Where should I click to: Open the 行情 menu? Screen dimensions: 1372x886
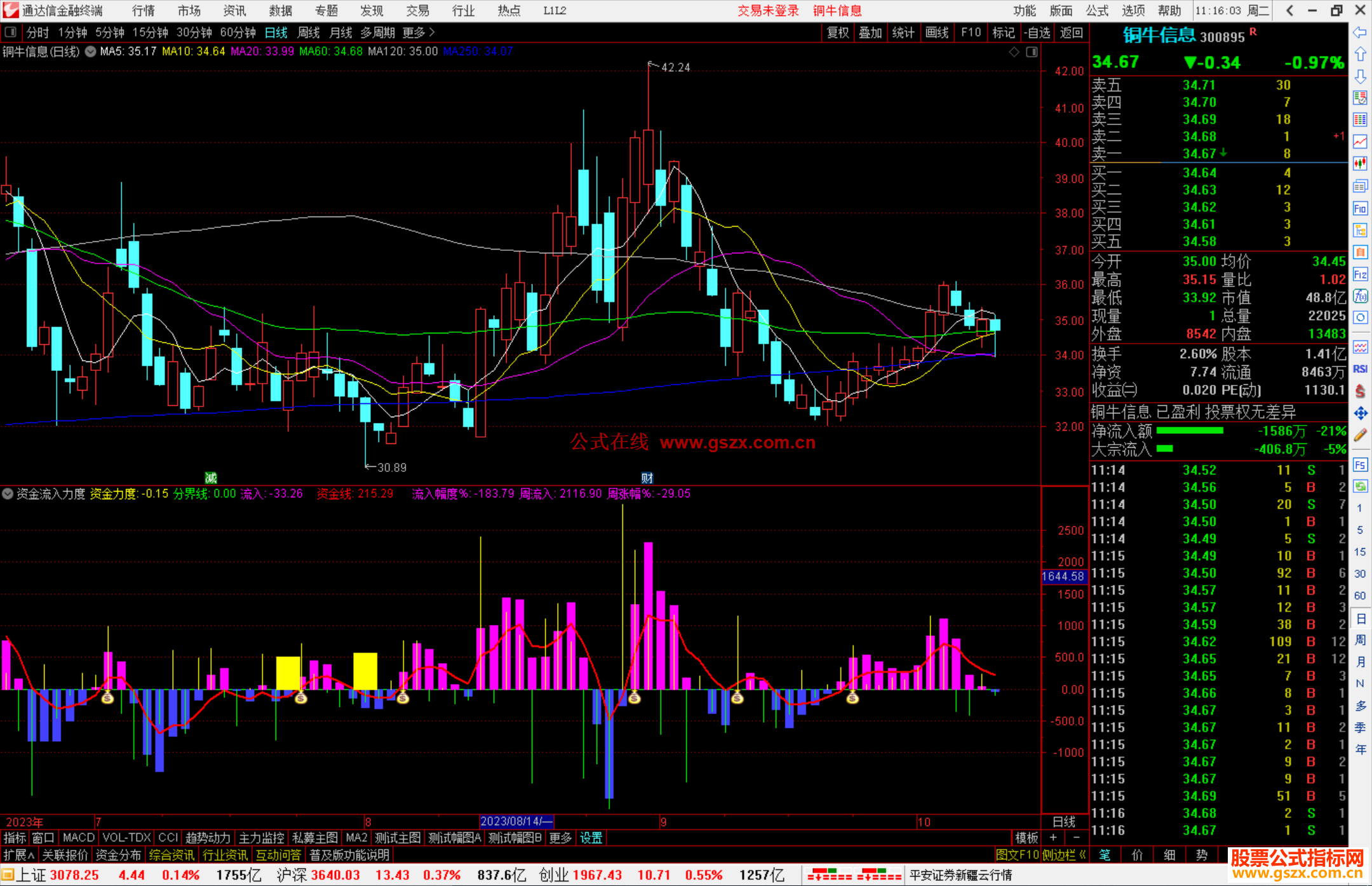click(x=143, y=11)
